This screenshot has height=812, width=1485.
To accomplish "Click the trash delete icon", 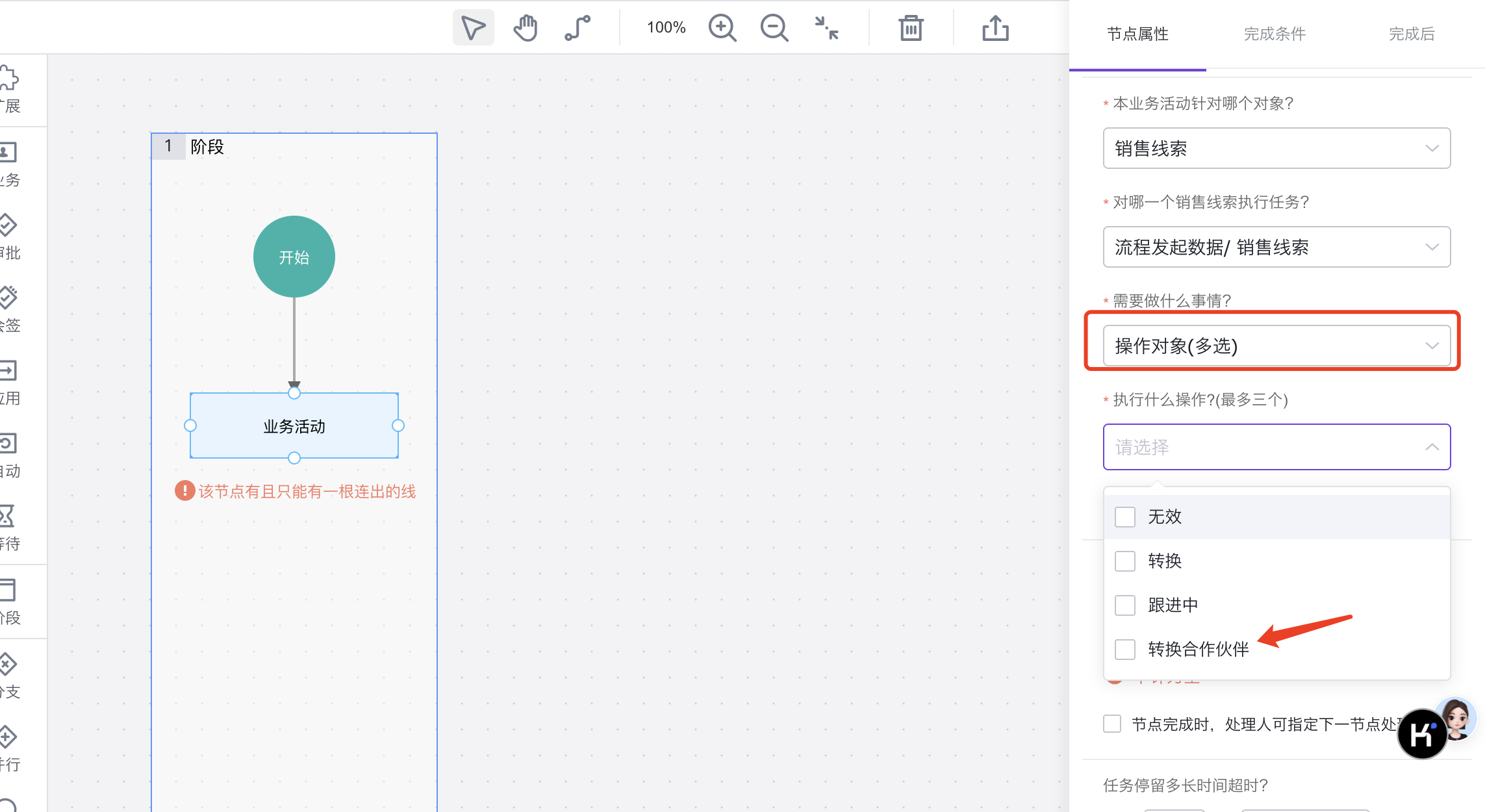I will [911, 28].
